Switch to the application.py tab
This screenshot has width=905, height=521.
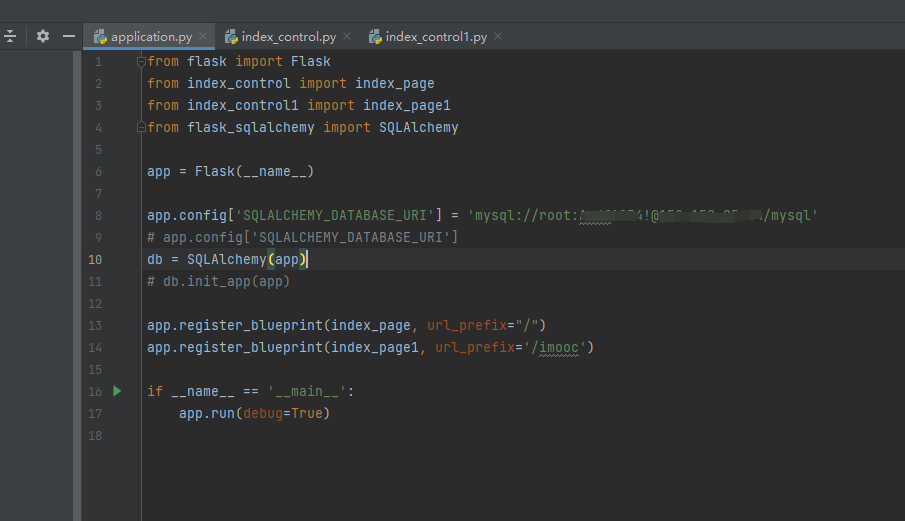point(149,36)
